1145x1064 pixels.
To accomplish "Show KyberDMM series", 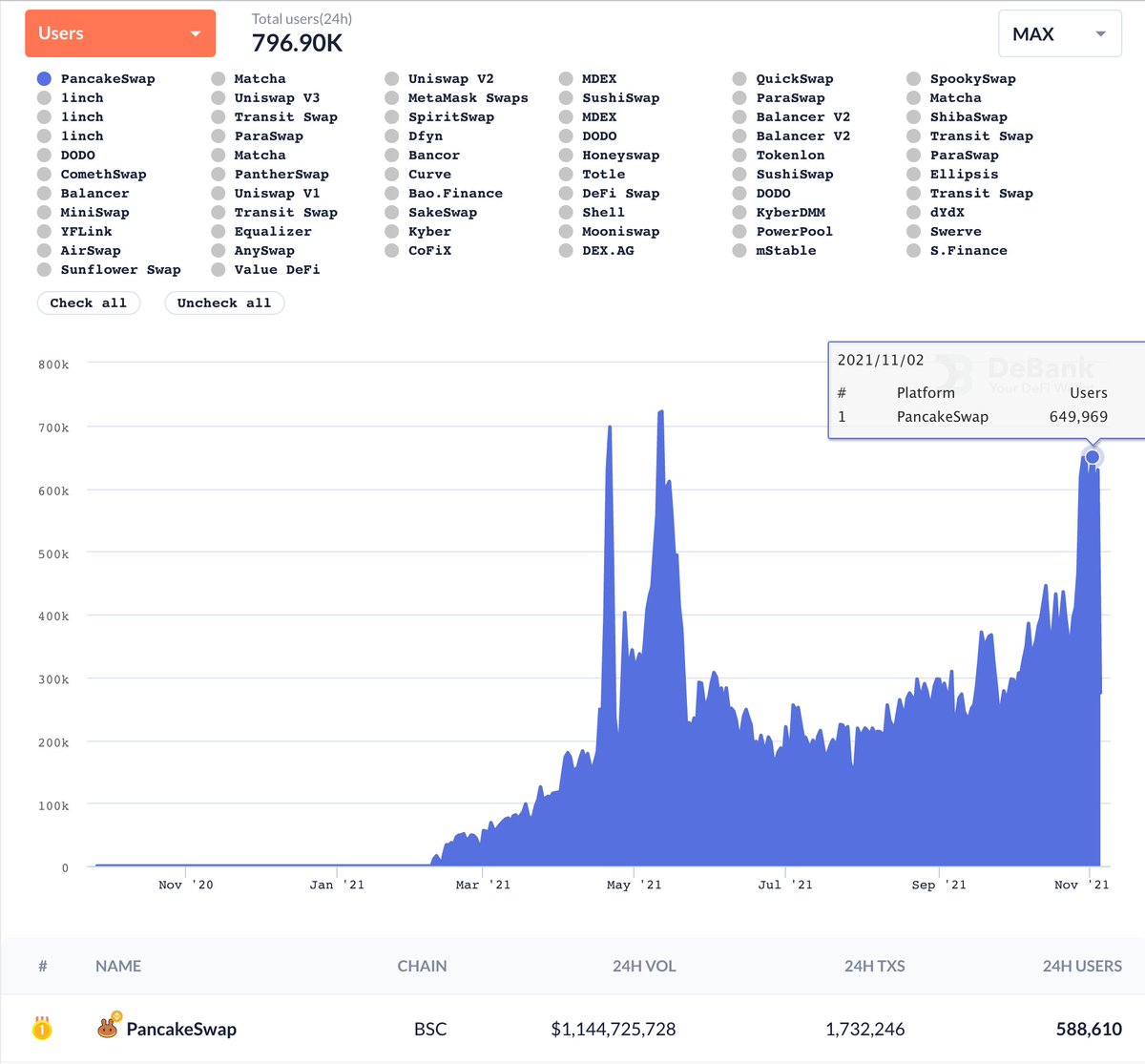I will (x=779, y=213).
